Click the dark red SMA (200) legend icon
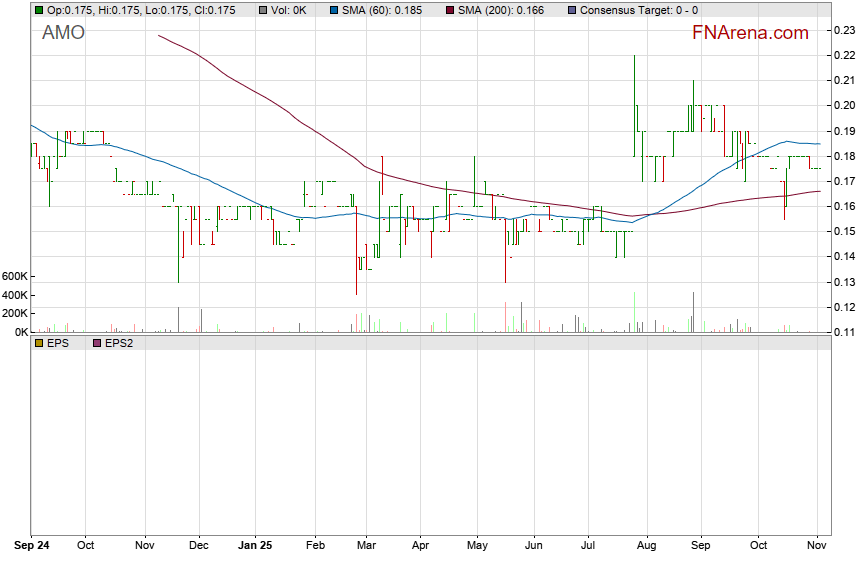This screenshot has height=566, width=859. [x=448, y=10]
